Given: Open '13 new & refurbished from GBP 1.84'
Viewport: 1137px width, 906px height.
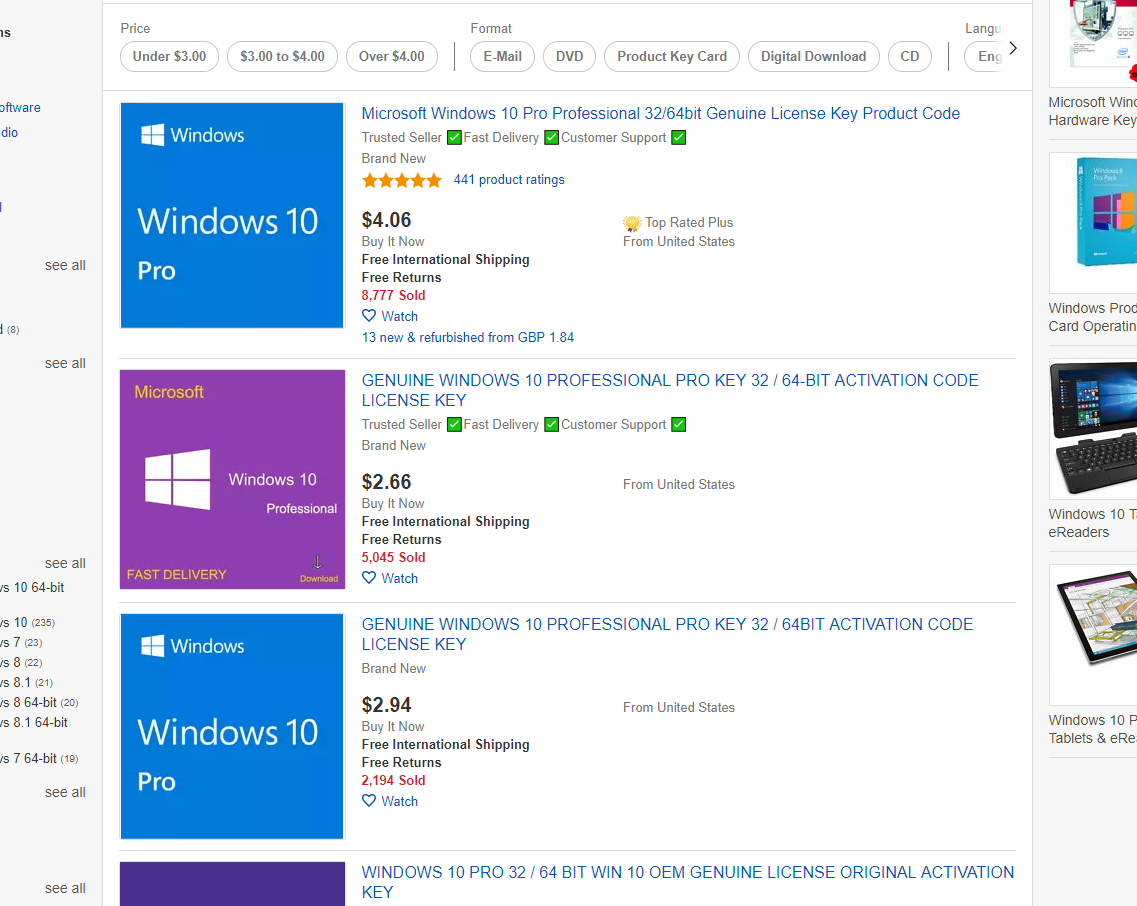Looking at the screenshot, I should pos(468,338).
